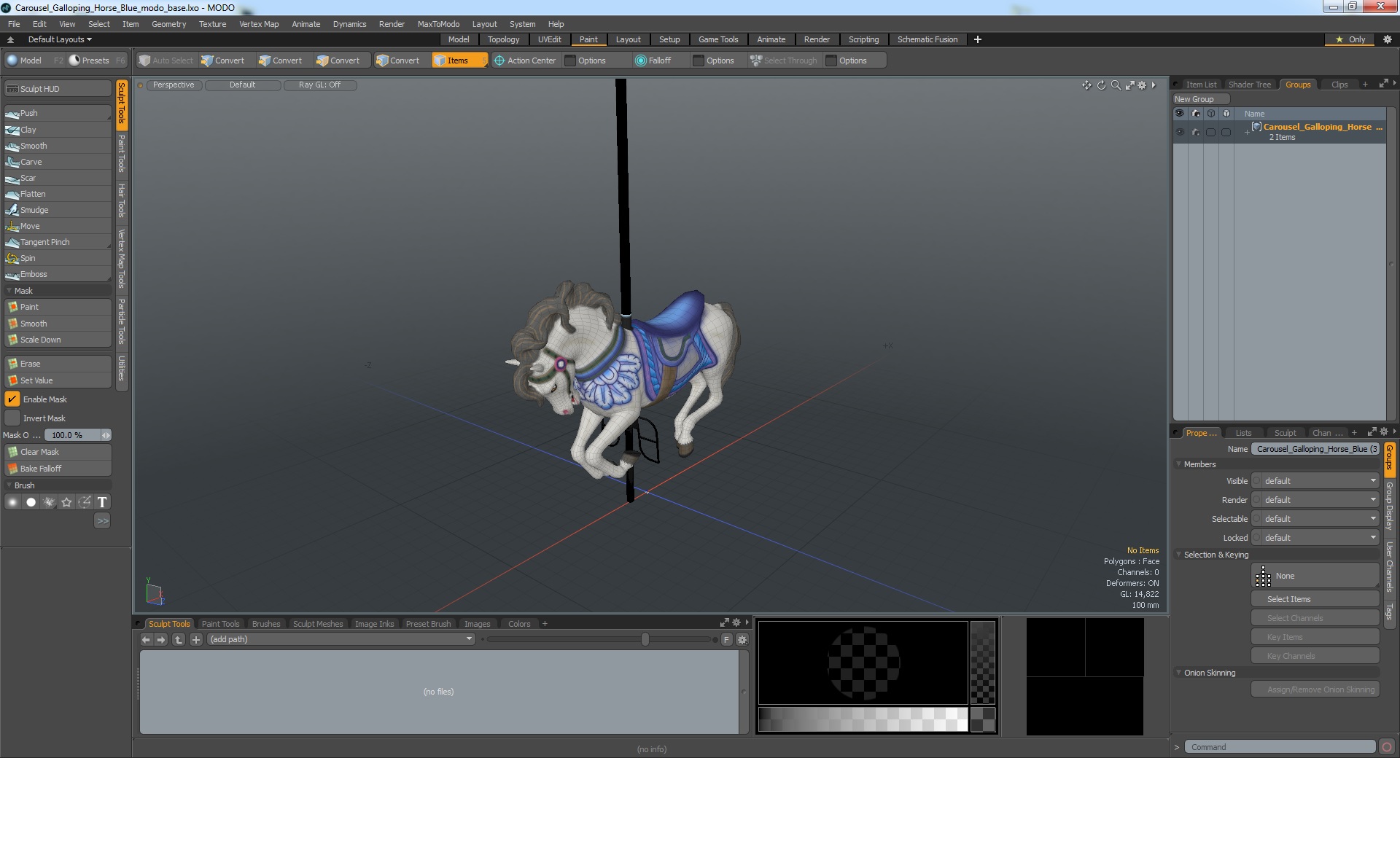This screenshot has width=1400, height=844.
Task: Toggle the Falloff Options checkbox
Action: point(699,60)
